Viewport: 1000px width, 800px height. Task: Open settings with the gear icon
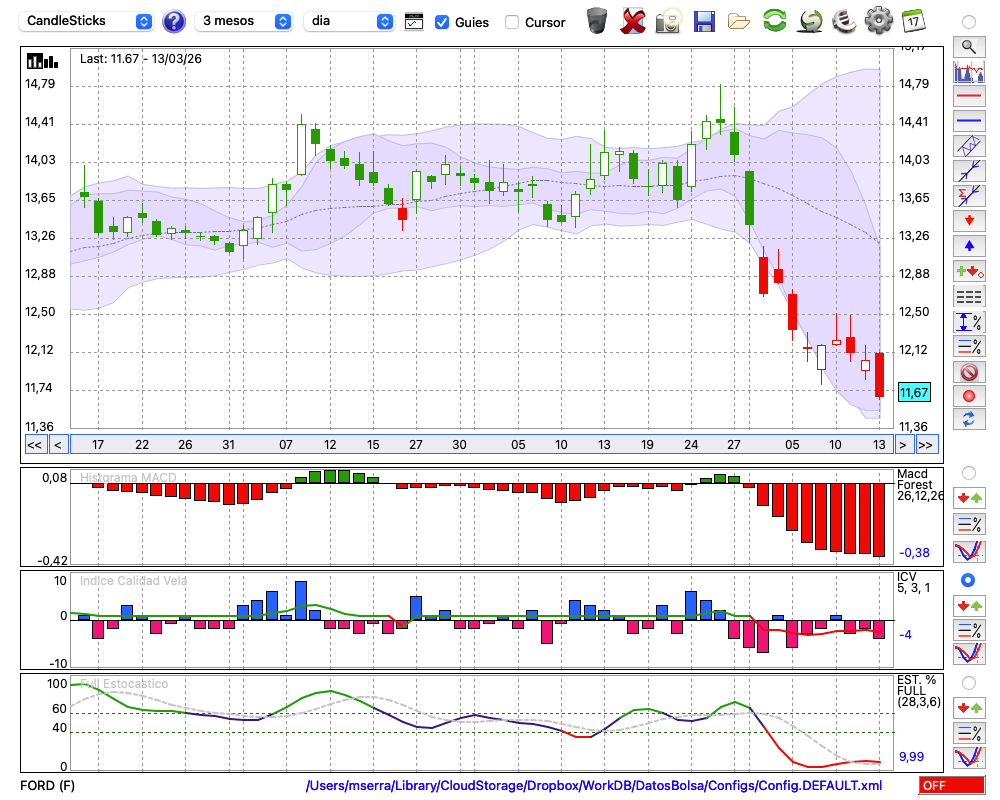coord(878,21)
